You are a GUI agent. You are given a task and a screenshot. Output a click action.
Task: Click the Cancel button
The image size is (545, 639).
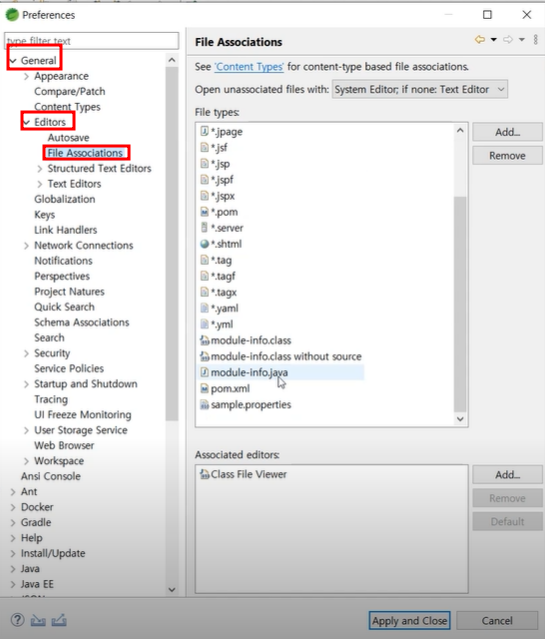pyautogui.click(x=497, y=621)
